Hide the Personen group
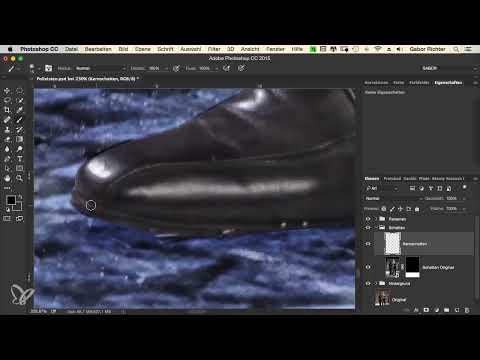Viewport: 480px width, 360px height. pyautogui.click(x=368, y=219)
